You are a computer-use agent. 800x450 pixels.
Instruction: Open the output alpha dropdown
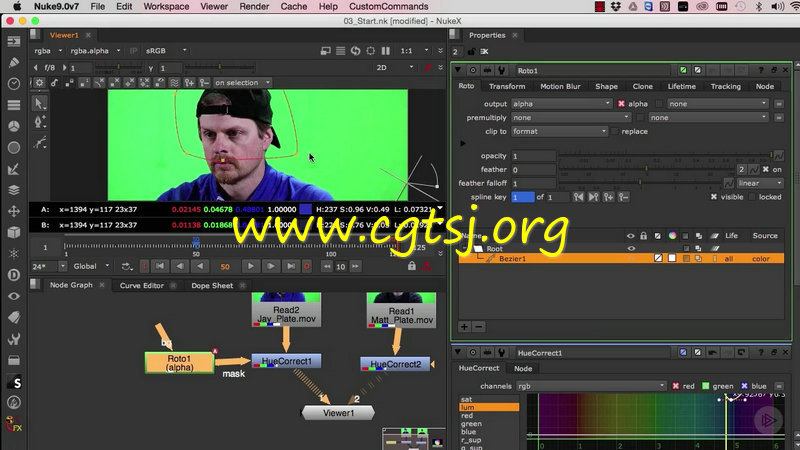(562, 104)
